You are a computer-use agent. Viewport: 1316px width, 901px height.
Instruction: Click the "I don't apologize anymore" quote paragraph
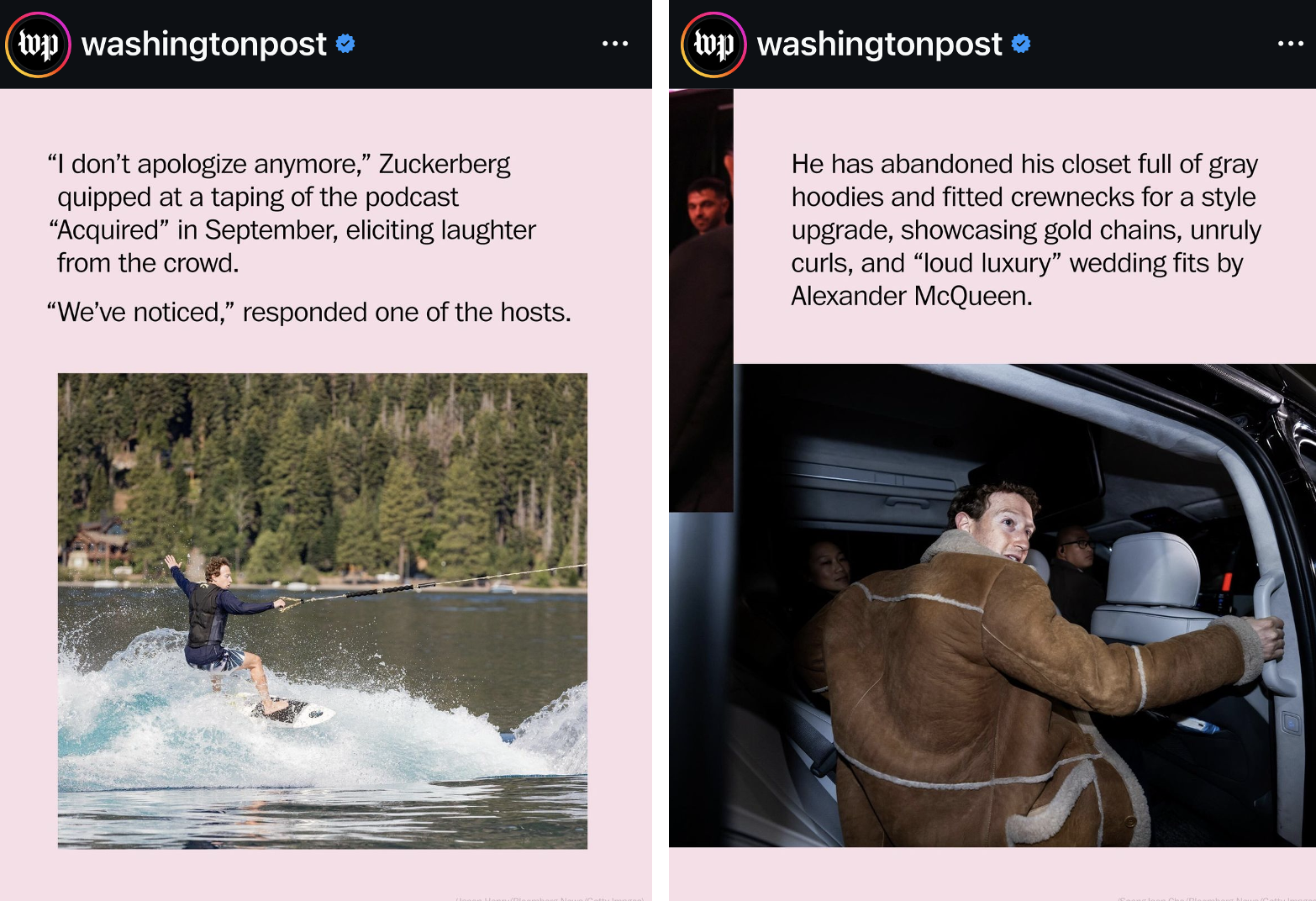(292, 213)
